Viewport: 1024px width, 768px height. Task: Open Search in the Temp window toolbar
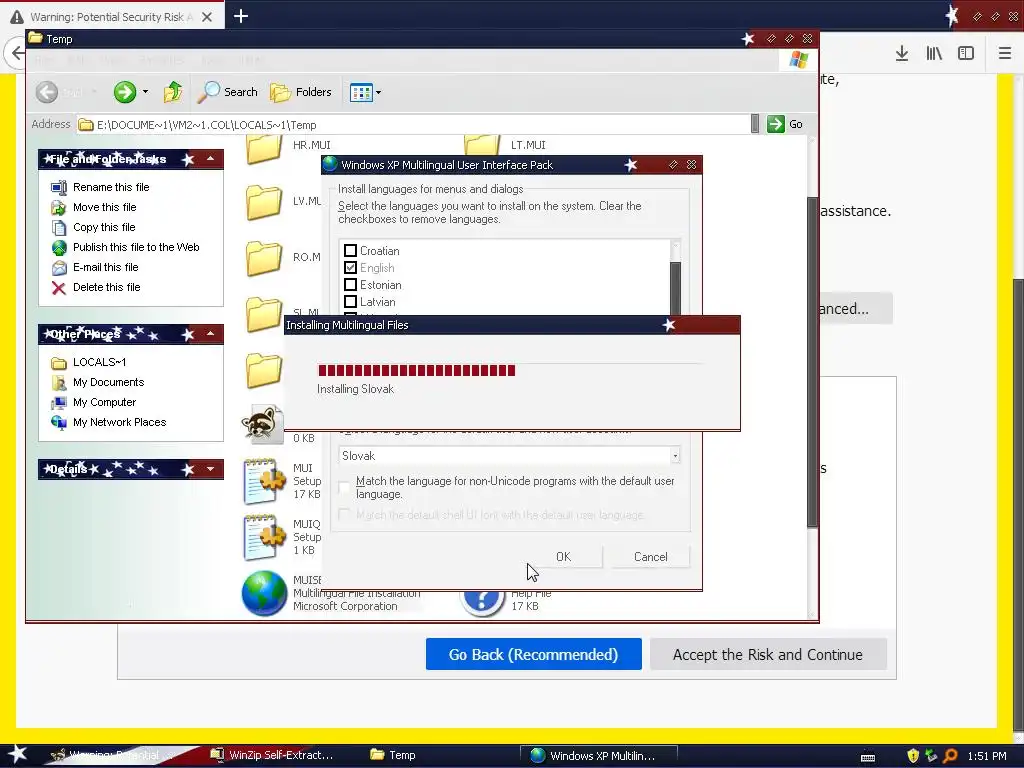coord(228,92)
